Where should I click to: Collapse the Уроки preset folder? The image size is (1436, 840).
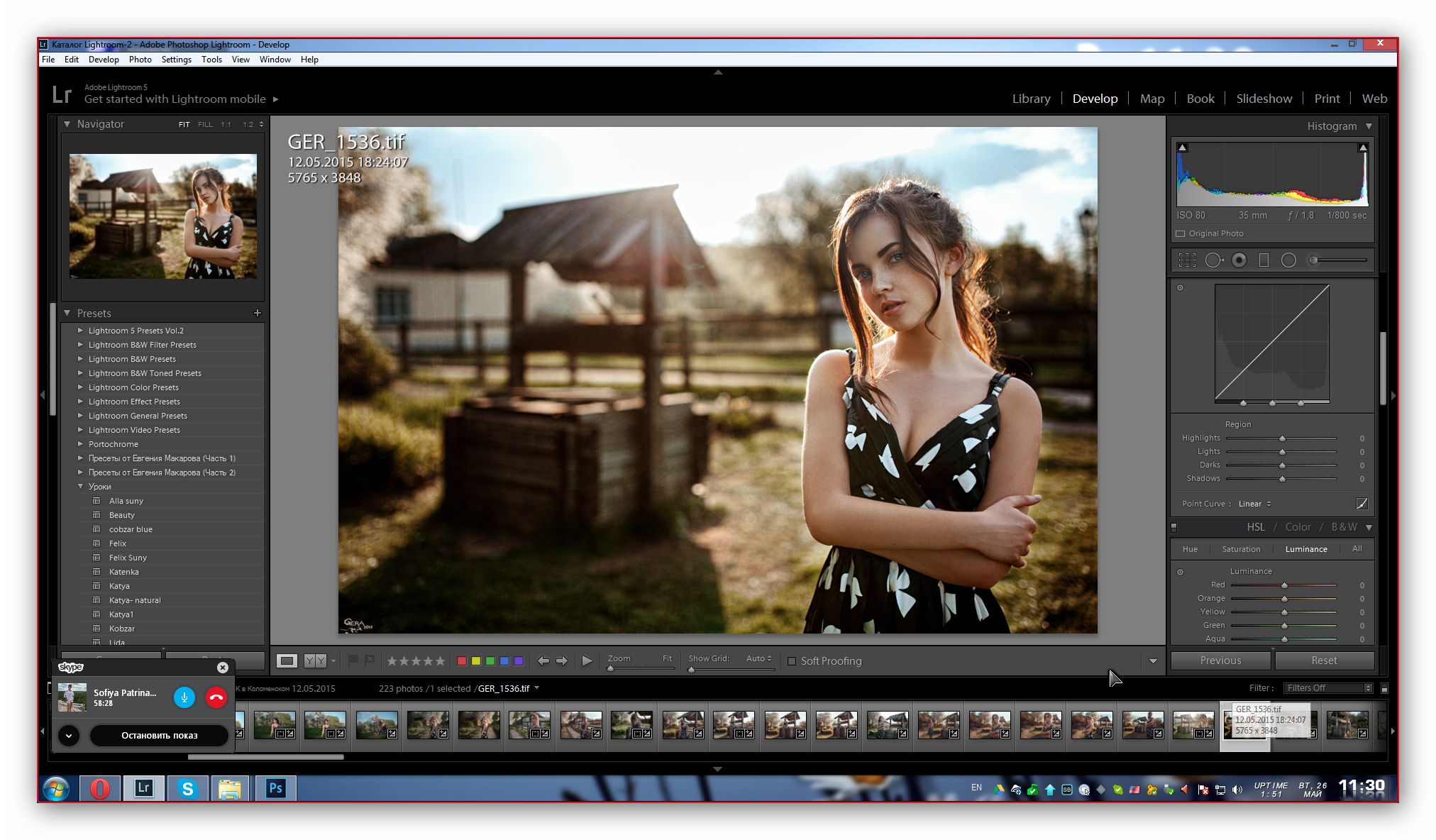(x=80, y=487)
